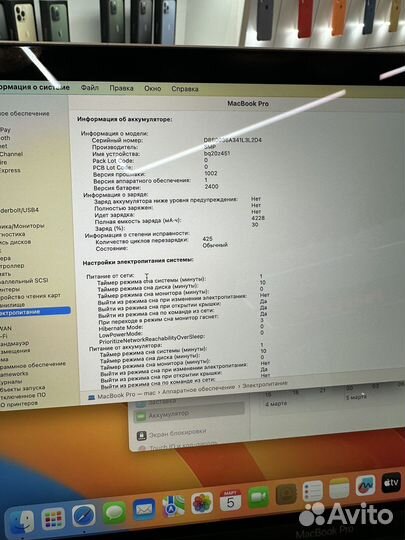Click full charge capacity value 4228
This screenshot has width=405, height=540.
[x=258, y=218]
